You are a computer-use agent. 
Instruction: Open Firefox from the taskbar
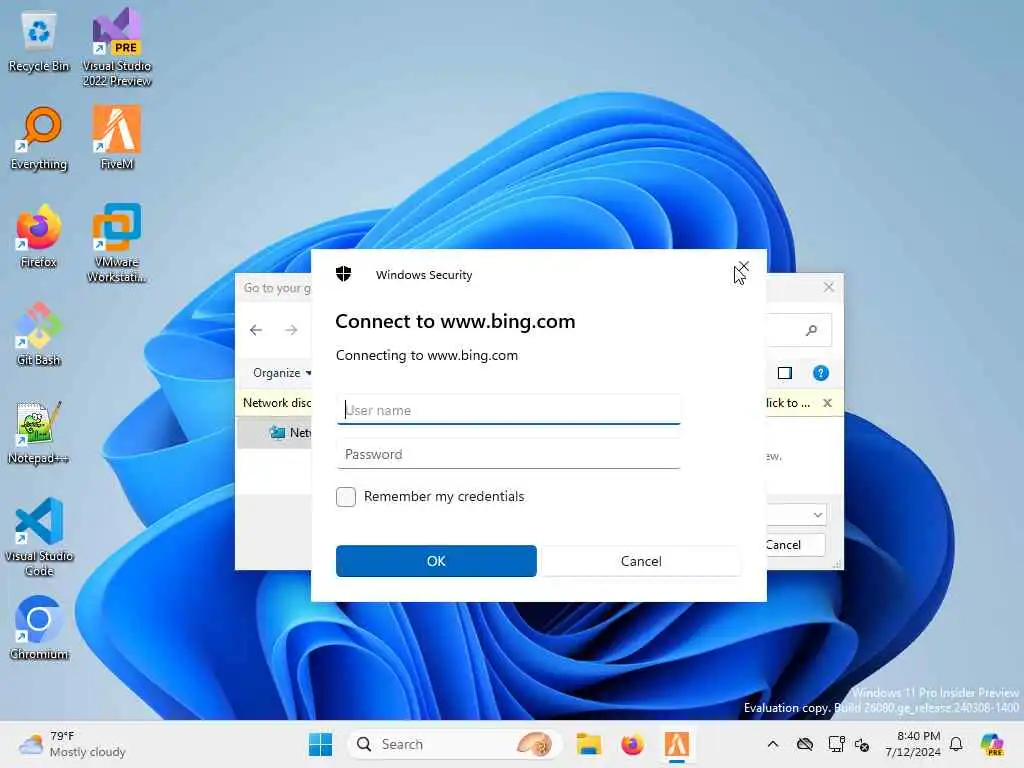pos(632,744)
